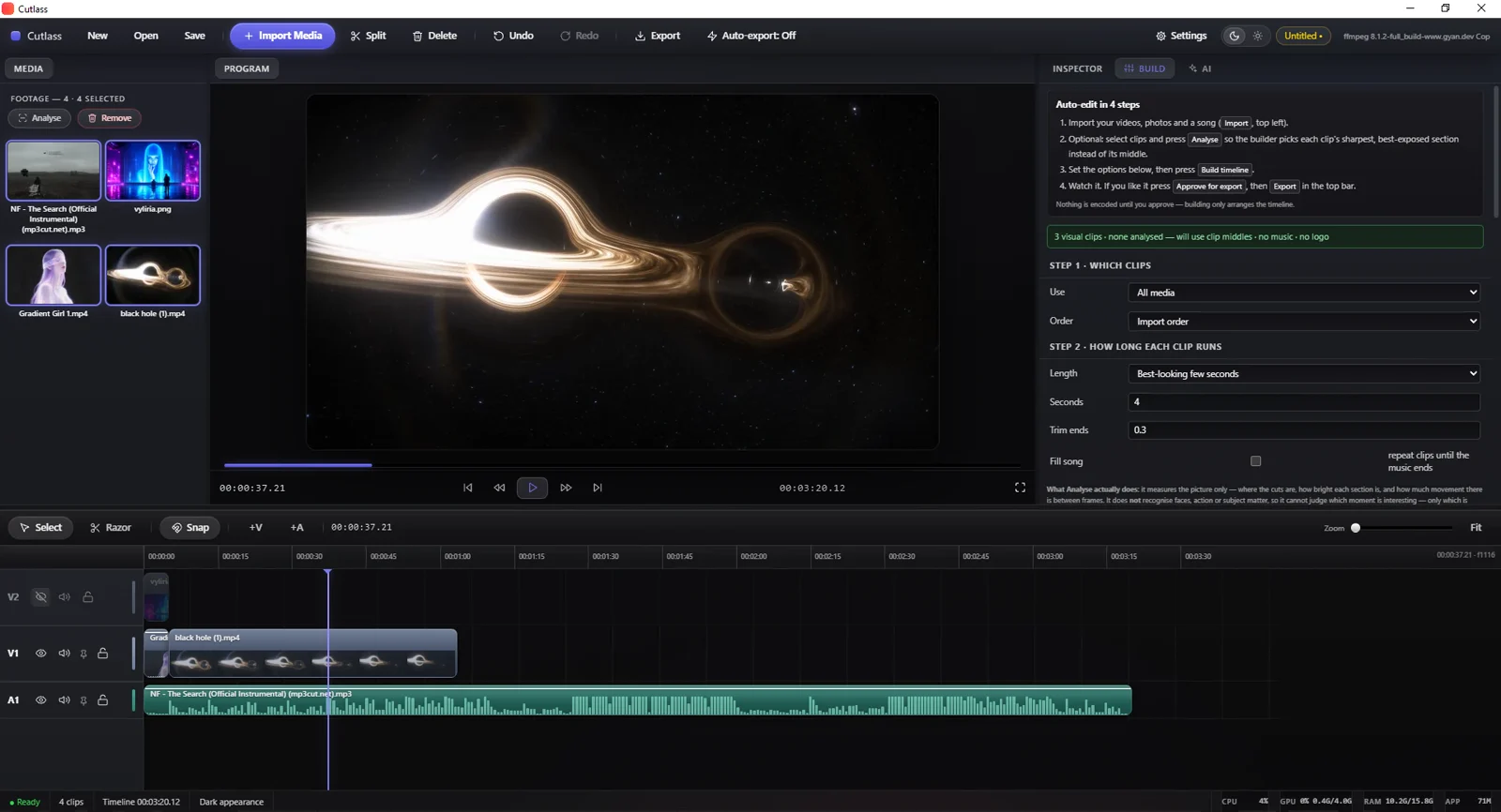The width and height of the screenshot is (1501, 812).
Task: Toggle Auto-export Off
Action: click(x=751, y=36)
